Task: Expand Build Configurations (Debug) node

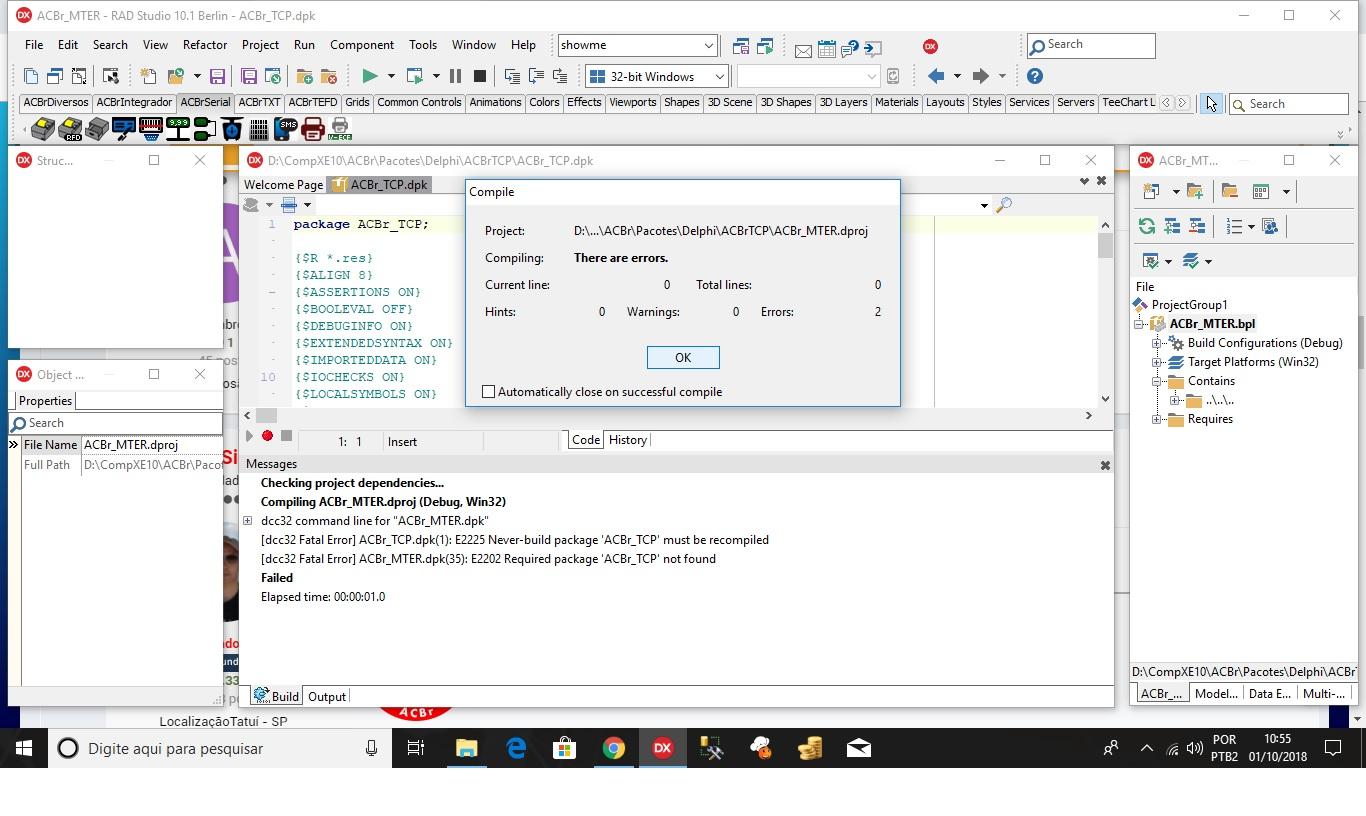Action: [1157, 343]
